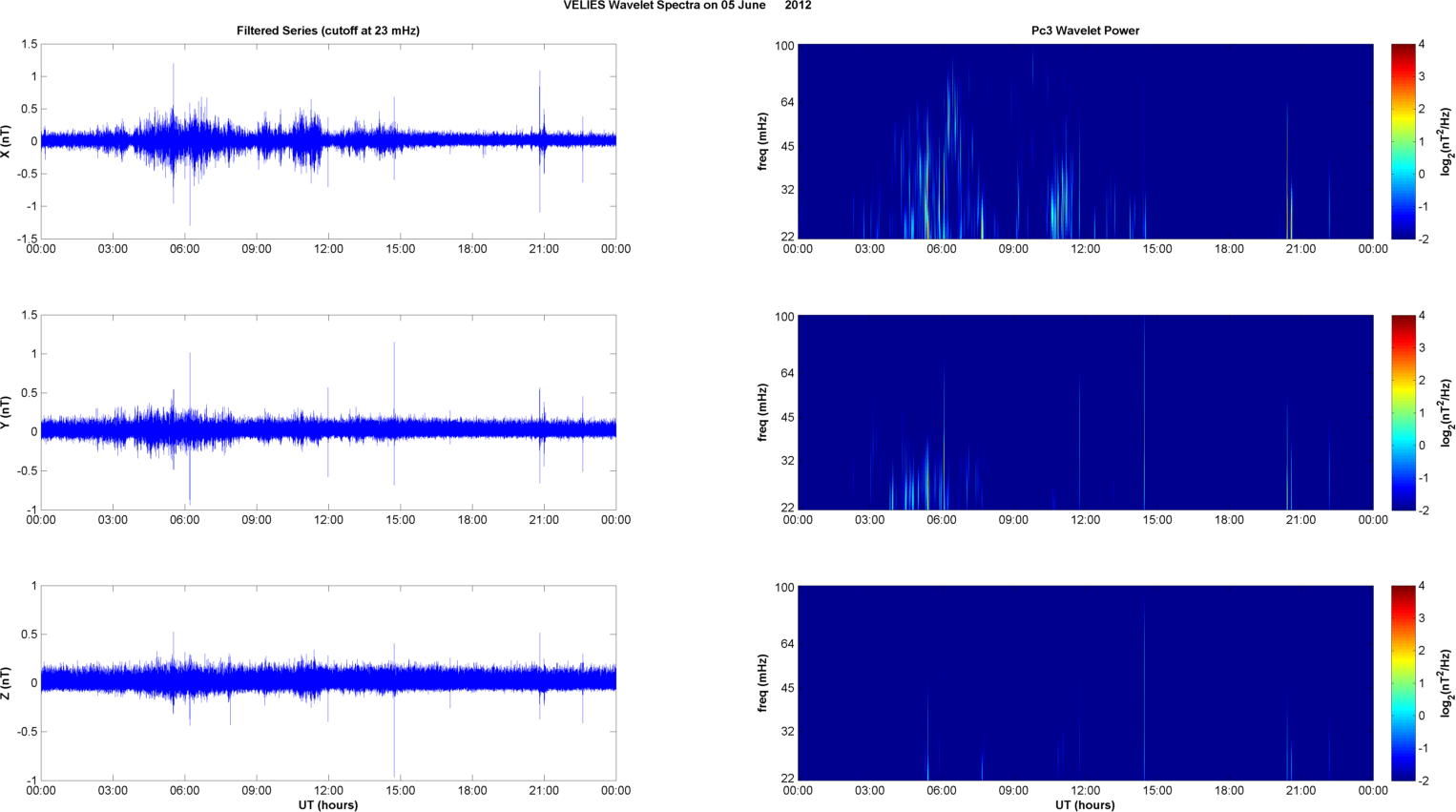Select the 'Pc3 Wavelet Power' heading
Viewport: 1456px width, 812px height.
tap(1085, 31)
